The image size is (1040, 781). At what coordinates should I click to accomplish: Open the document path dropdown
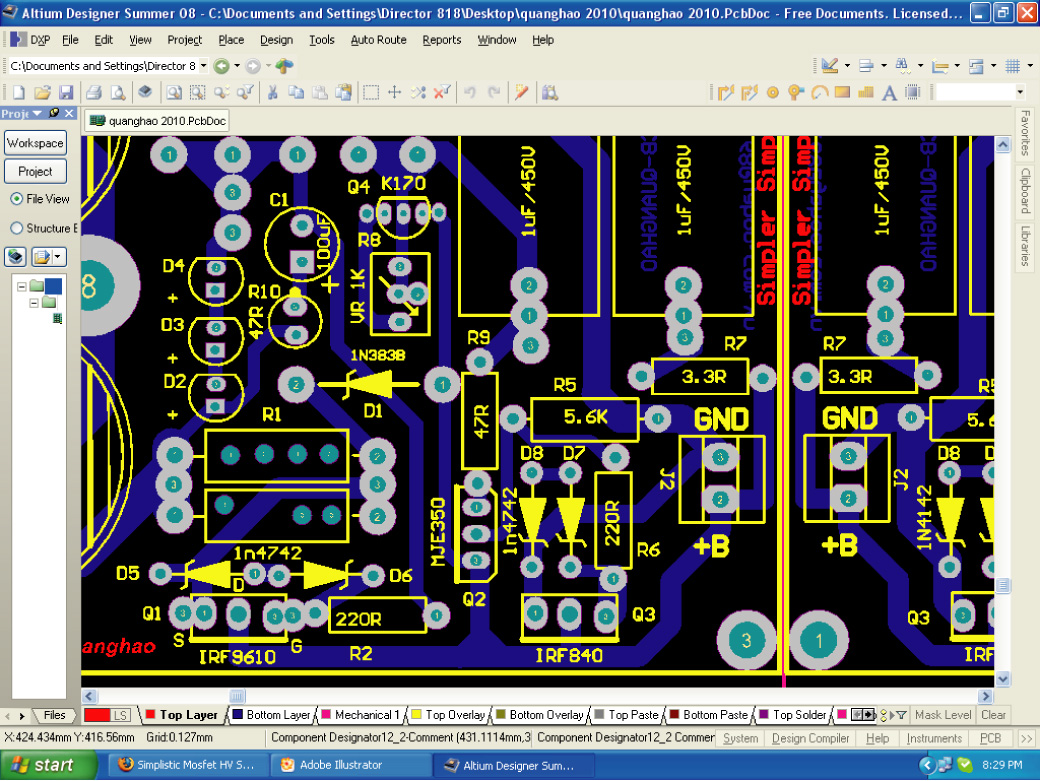204,66
